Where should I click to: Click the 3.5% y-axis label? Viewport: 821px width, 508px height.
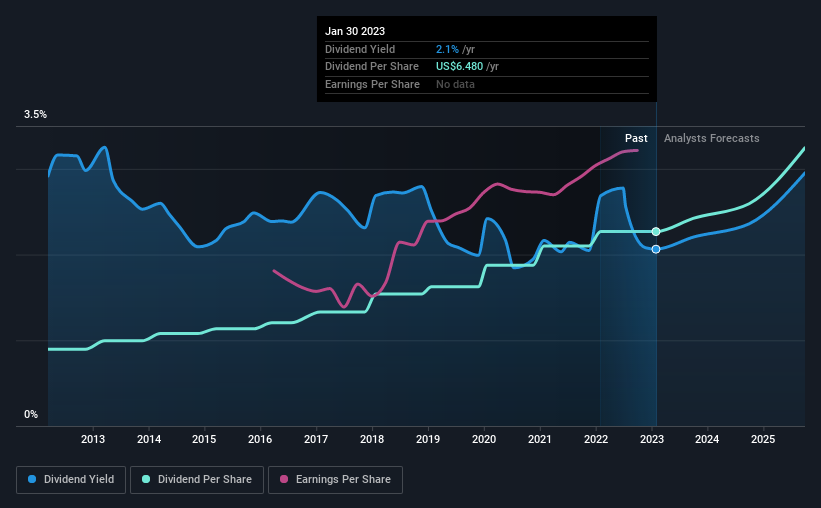click(35, 115)
